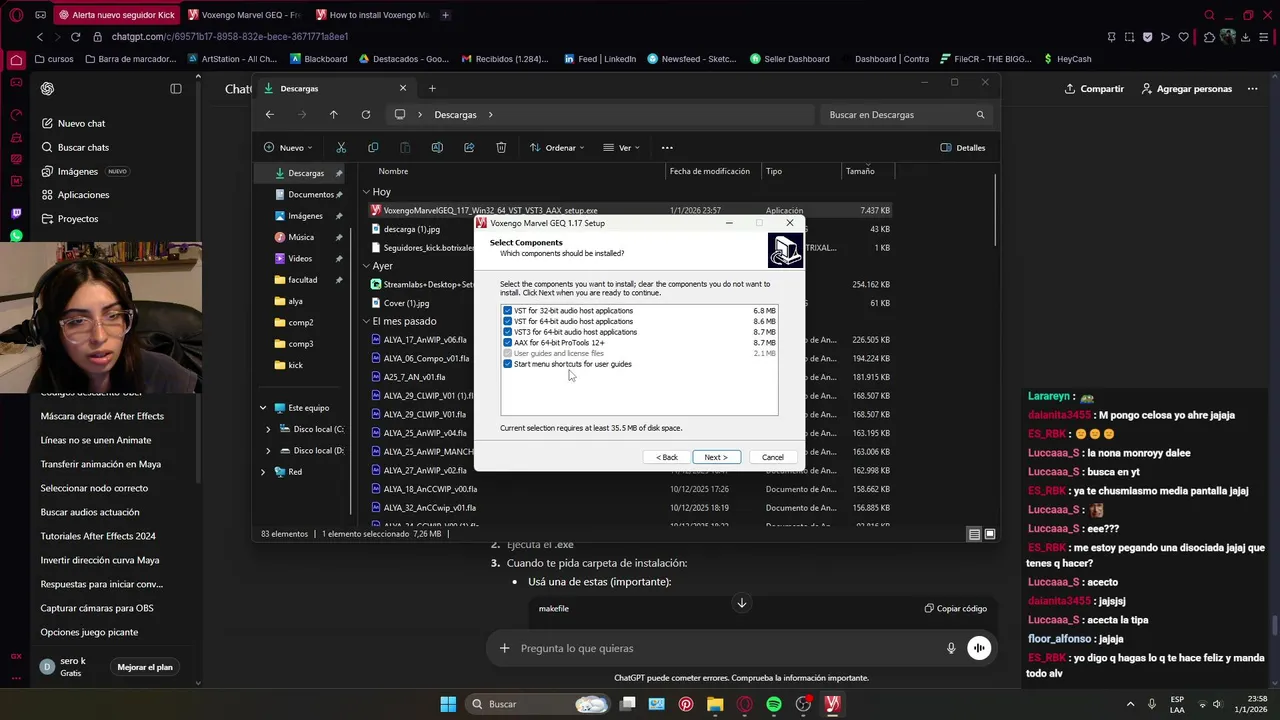Click Share icon in File Explorer toolbar
The width and height of the screenshot is (1280, 720).
pos(469,147)
